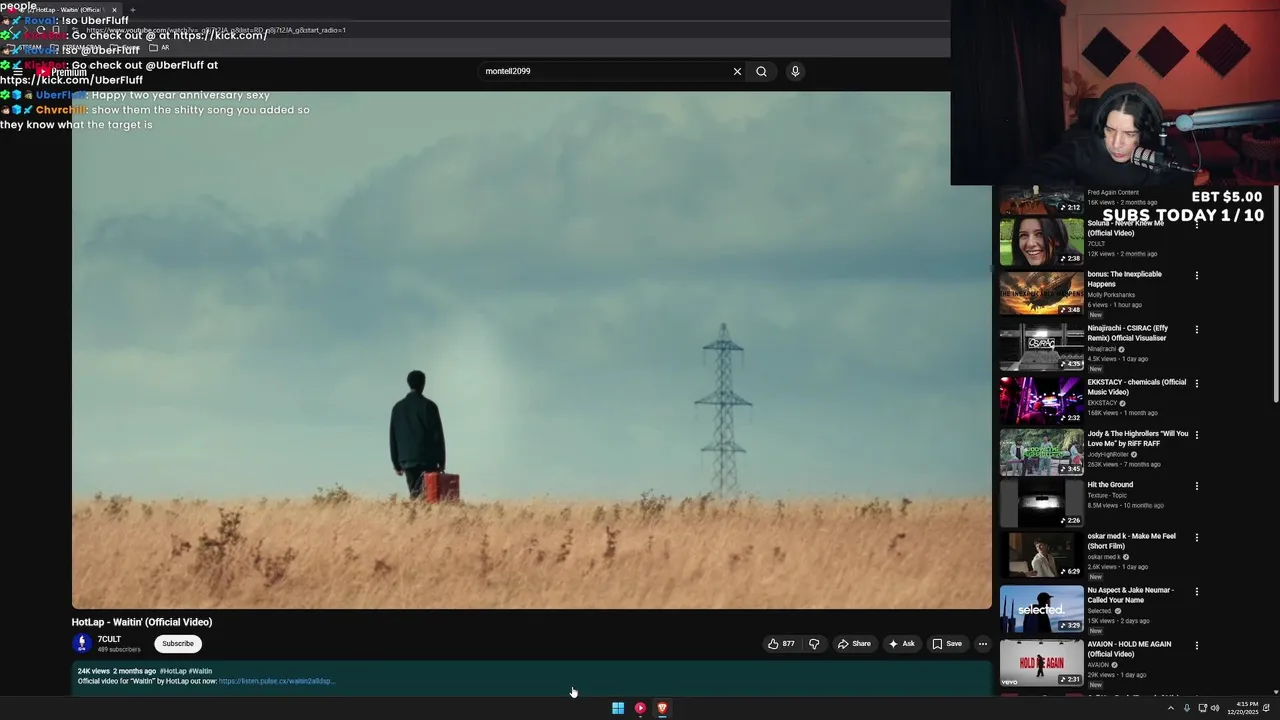Open options menu for Ninajirachi - CSIRAC
Viewport: 1280px width, 720px height.
coord(1196,330)
